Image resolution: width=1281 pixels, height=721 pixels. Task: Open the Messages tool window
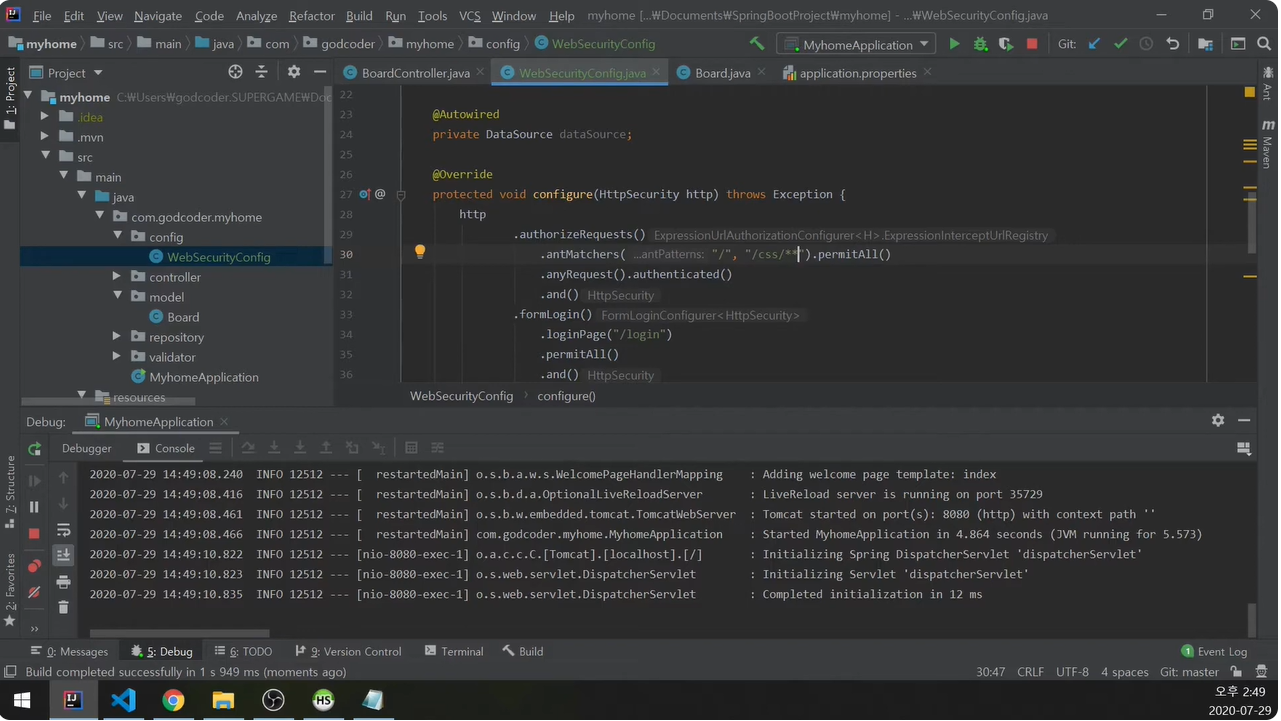(69, 651)
